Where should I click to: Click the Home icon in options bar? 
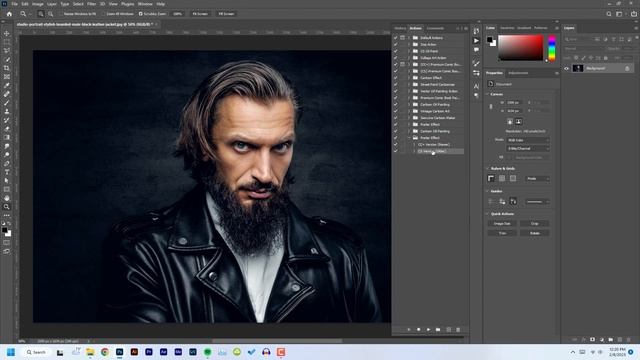pos(9,14)
